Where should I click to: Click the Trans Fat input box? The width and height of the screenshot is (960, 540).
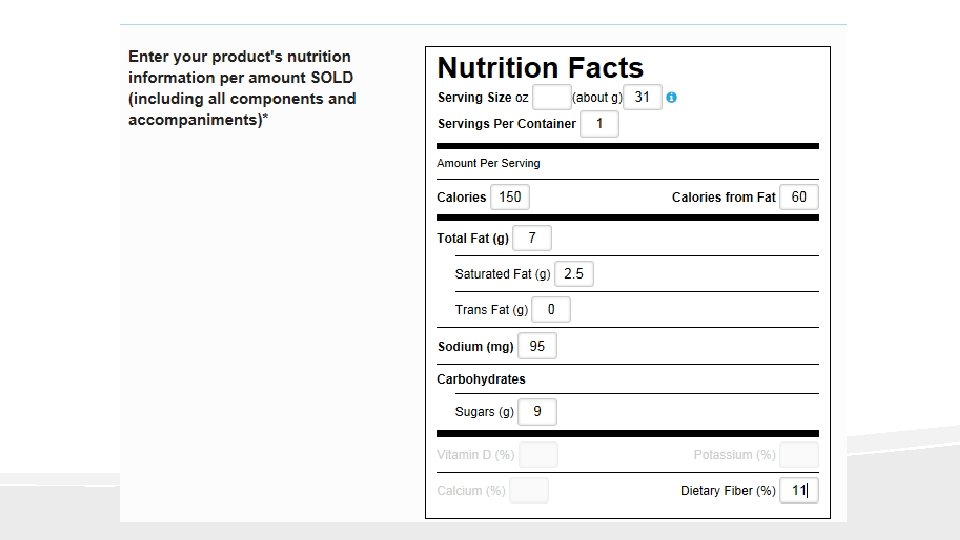pos(551,309)
